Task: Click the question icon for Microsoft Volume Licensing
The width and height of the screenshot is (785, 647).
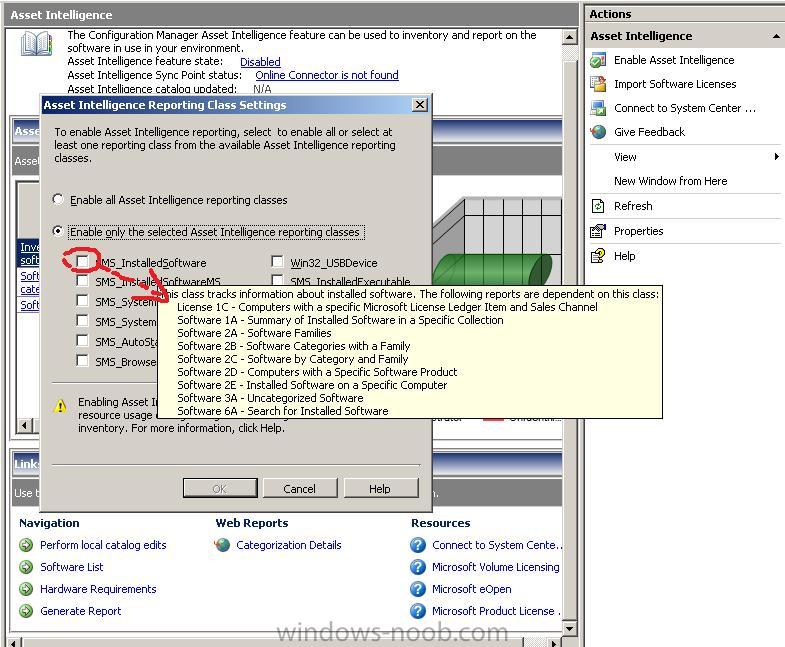Action: coord(418,567)
